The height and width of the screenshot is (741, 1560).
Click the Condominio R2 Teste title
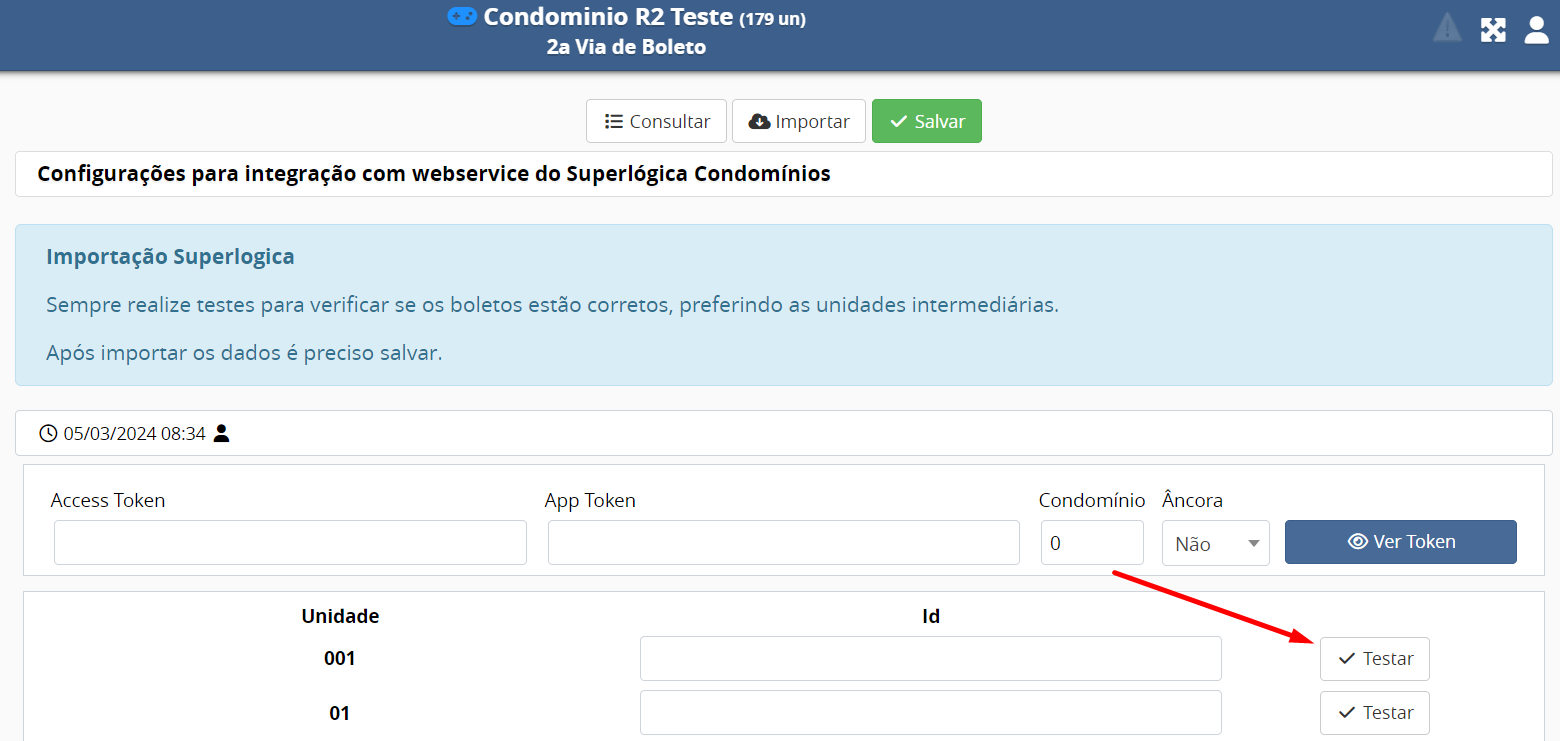coord(608,17)
